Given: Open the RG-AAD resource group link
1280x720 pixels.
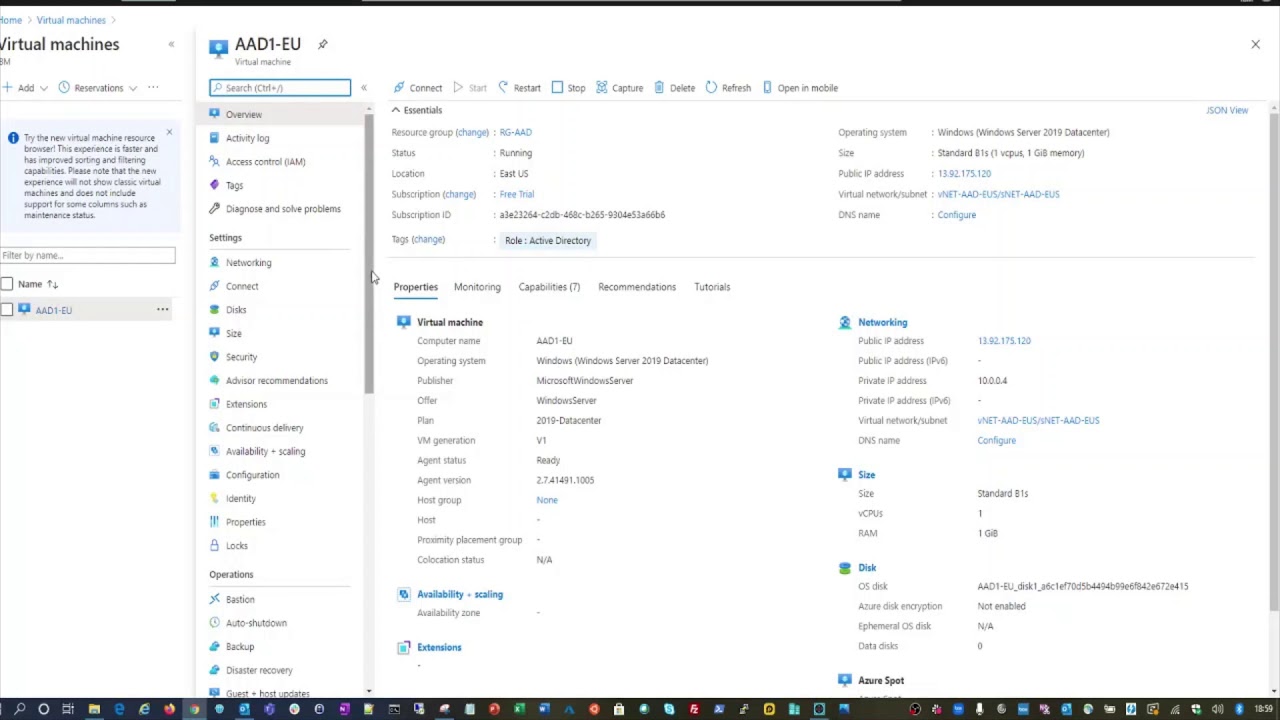Looking at the screenshot, I should (x=516, y=132).
